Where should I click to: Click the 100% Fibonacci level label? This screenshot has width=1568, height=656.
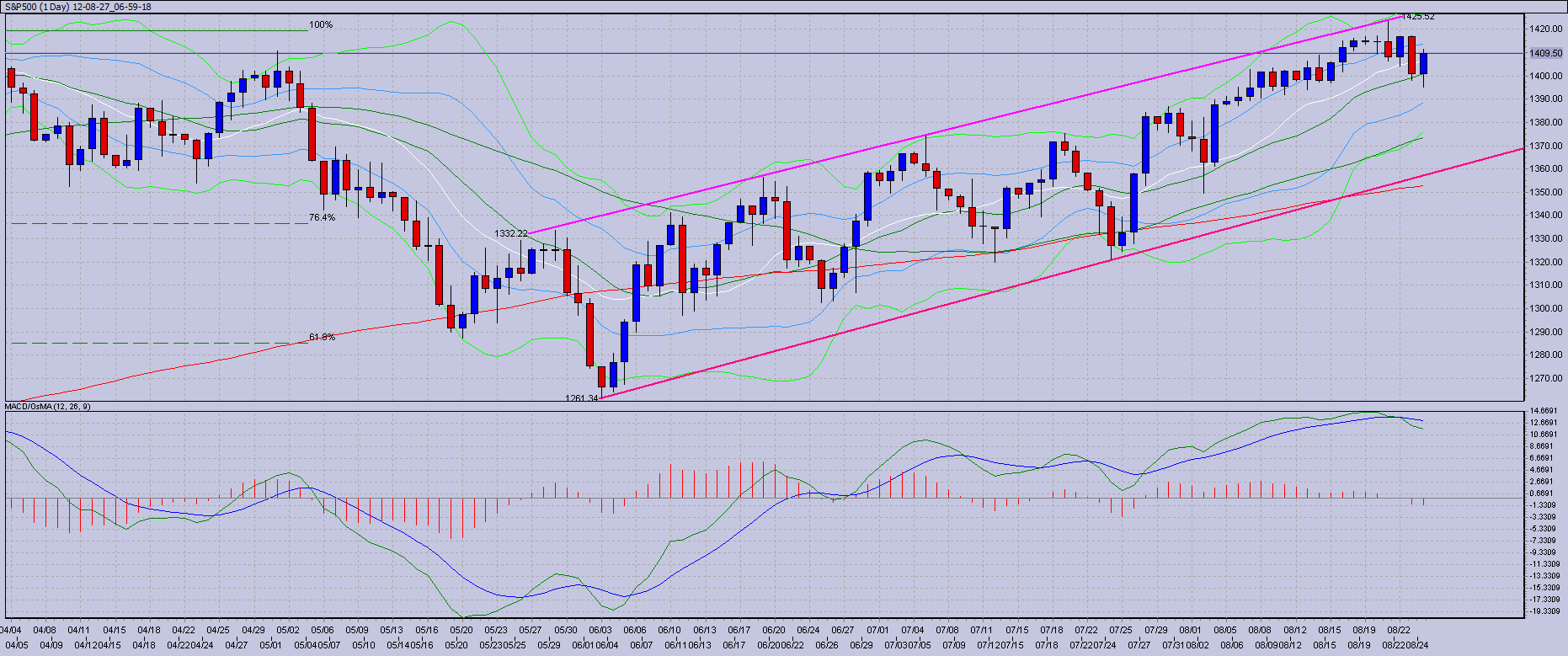click(x=321, y=25)
